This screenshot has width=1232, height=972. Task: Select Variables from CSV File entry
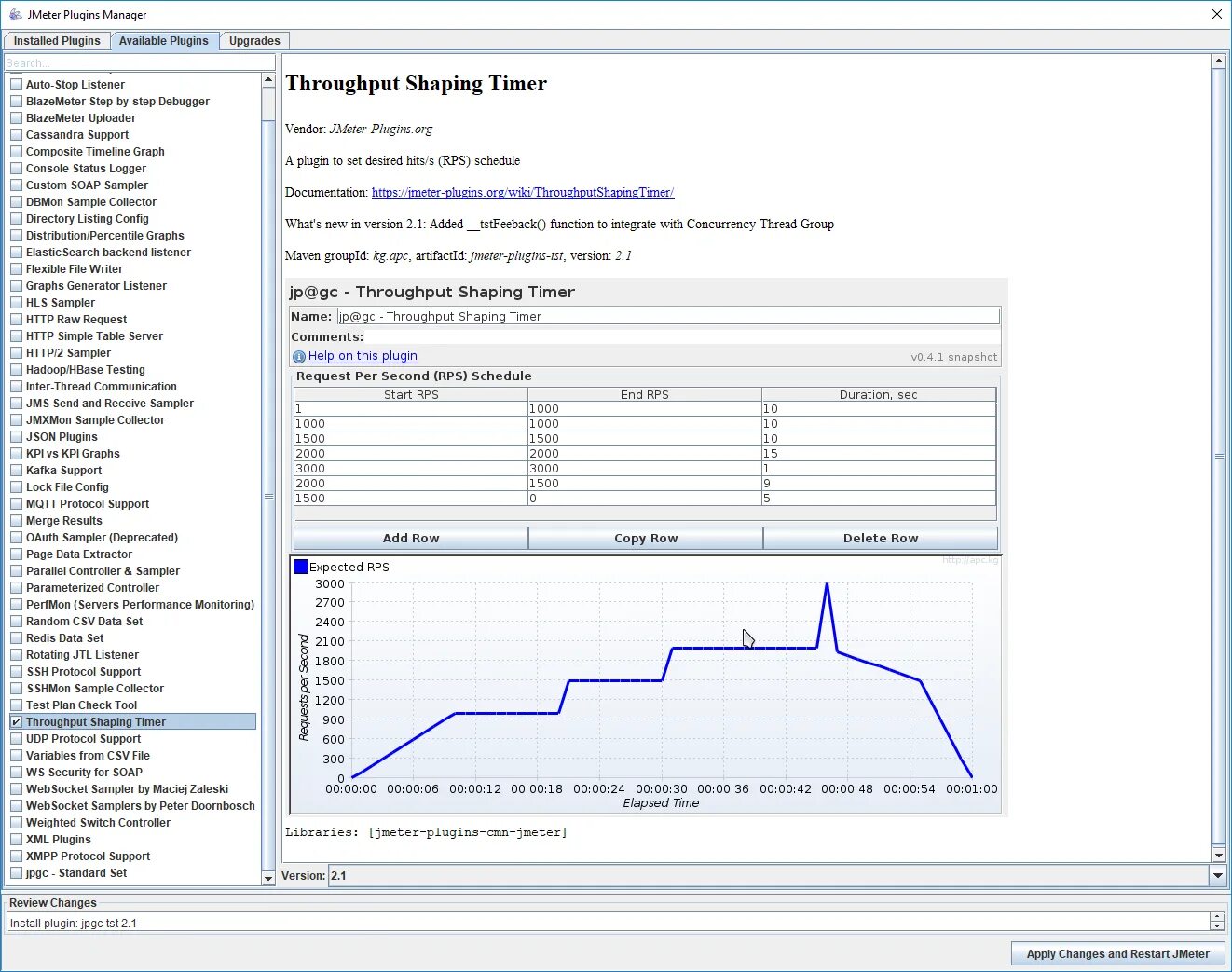click(x=88, y=756)
